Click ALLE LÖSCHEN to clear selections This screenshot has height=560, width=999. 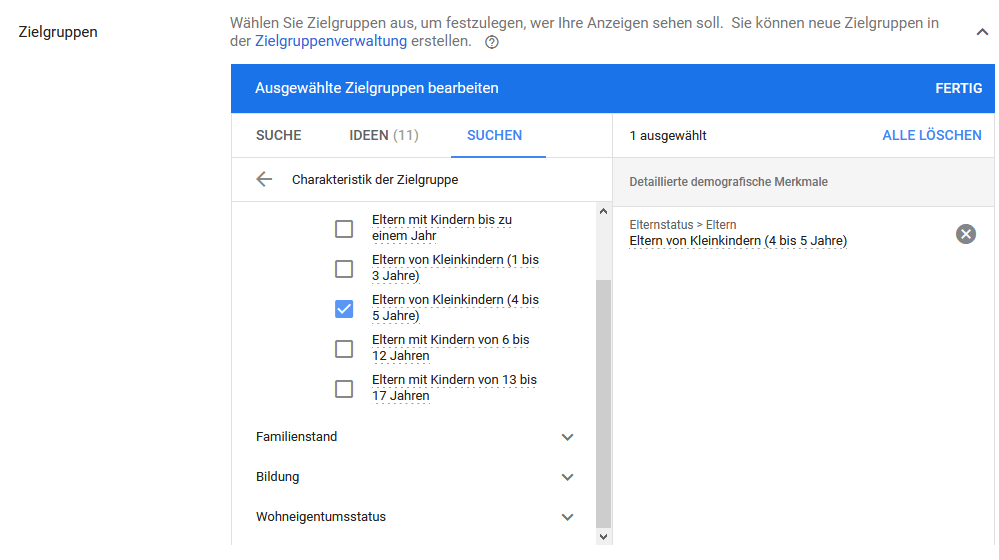931,136
